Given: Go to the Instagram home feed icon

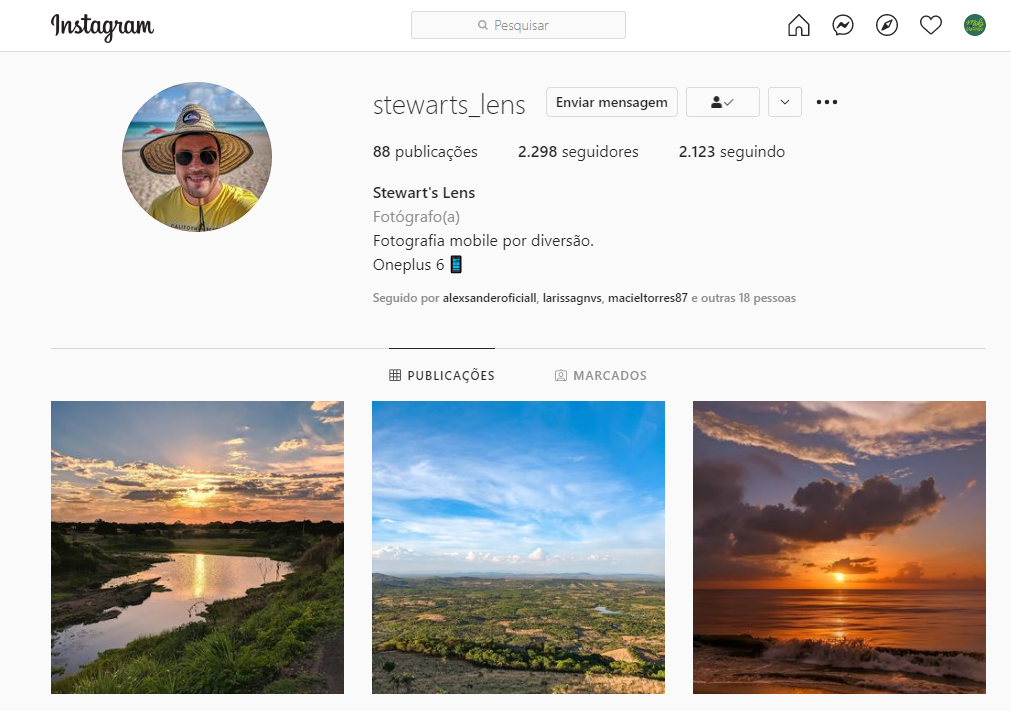Looking at the screenshot, I should click(x=799, y=25).
